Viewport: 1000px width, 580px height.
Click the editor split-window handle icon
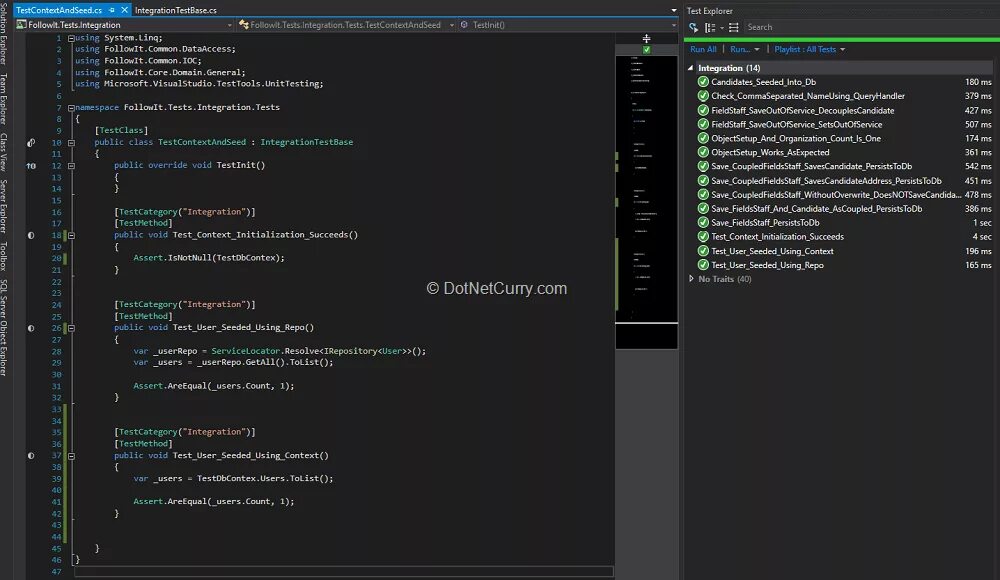pos(646,38)
